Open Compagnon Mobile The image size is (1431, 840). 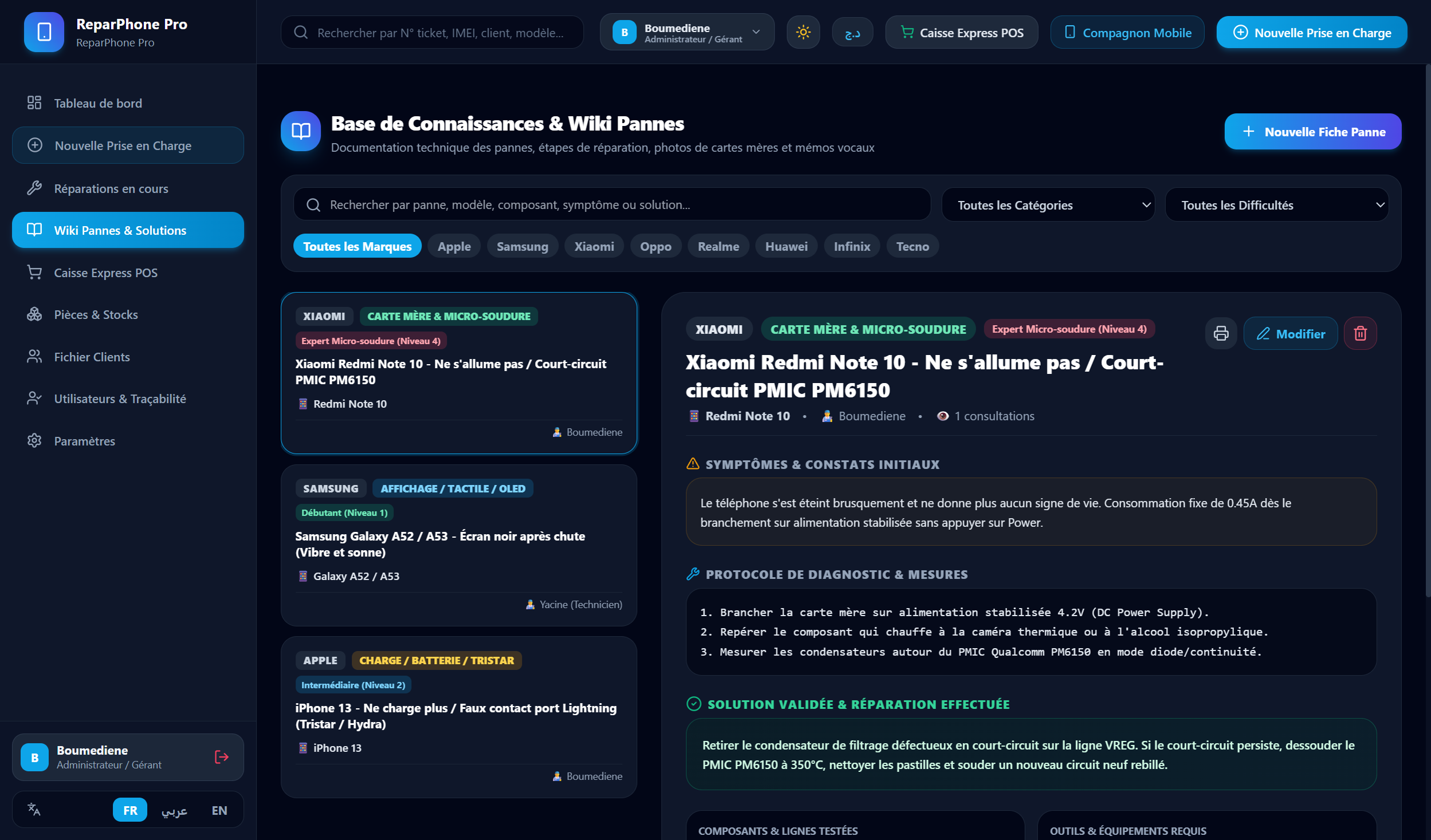click(x=1127, y=32)
